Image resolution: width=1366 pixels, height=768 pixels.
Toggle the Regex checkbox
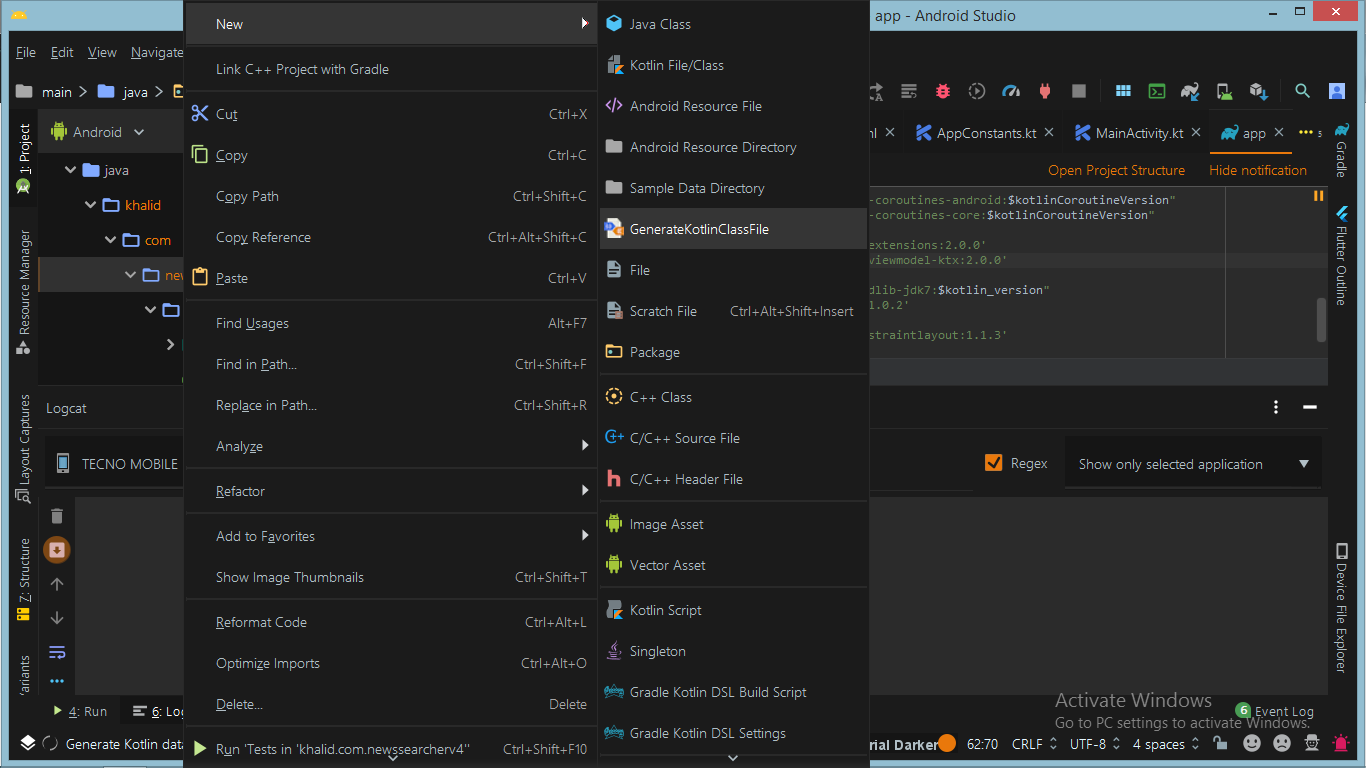tap(993, 462)
